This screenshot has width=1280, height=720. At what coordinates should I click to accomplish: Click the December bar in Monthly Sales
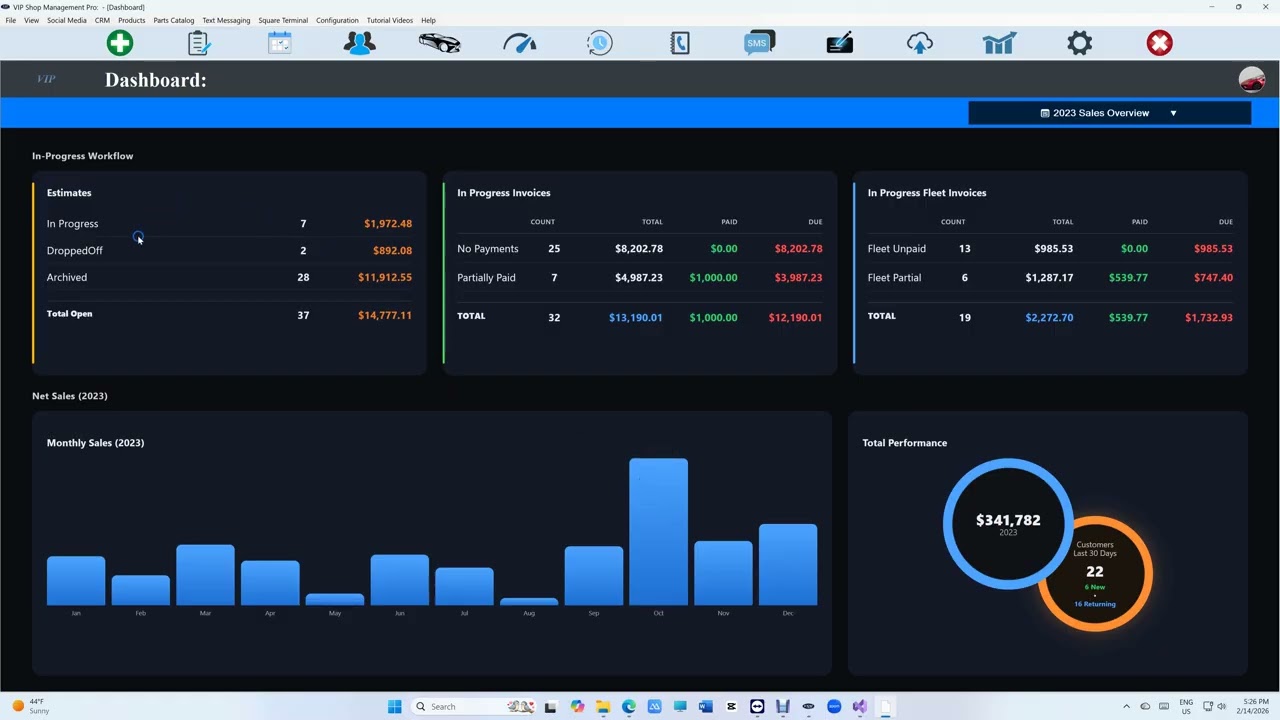point(788,565)
